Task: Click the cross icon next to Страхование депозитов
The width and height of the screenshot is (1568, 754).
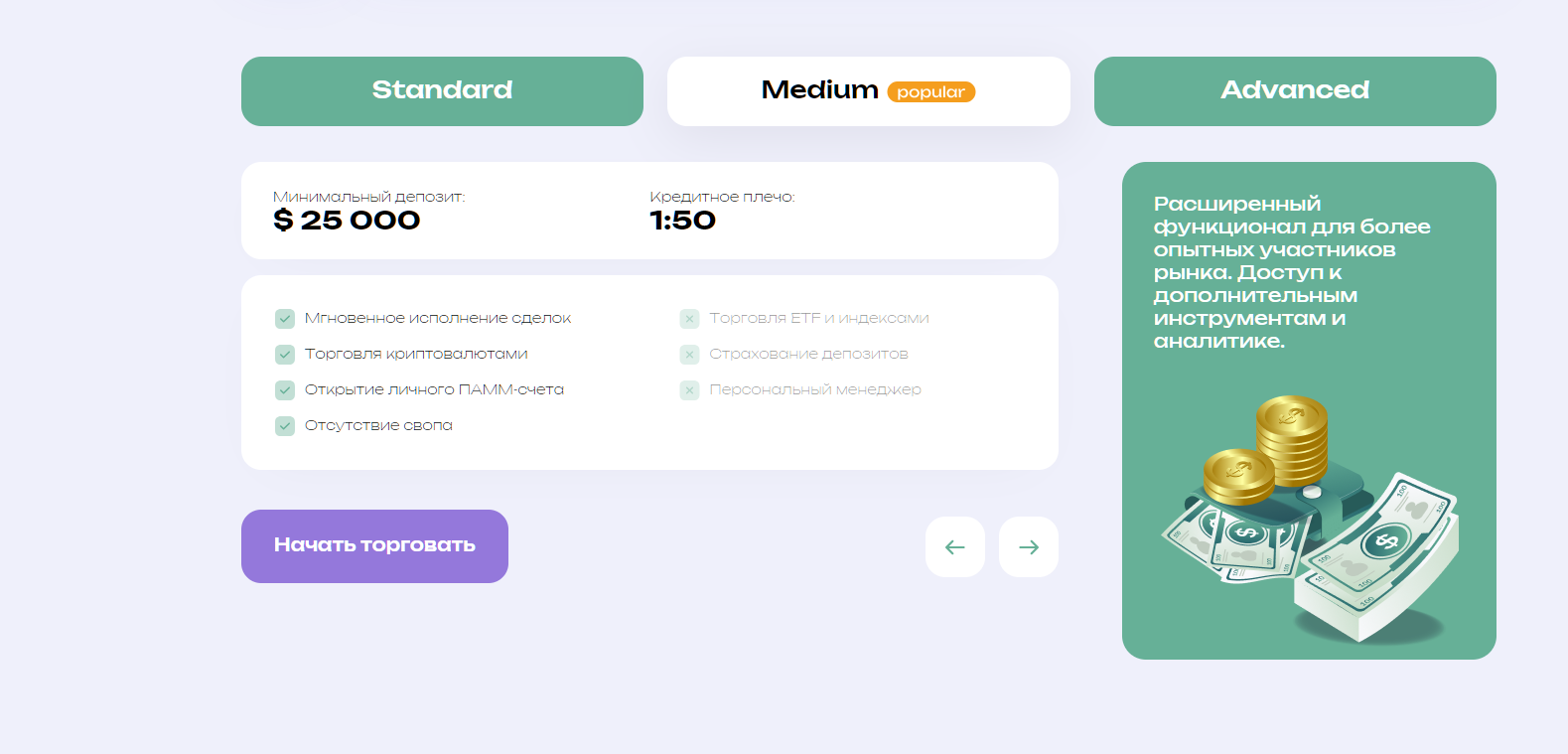Action: (689, 355)
